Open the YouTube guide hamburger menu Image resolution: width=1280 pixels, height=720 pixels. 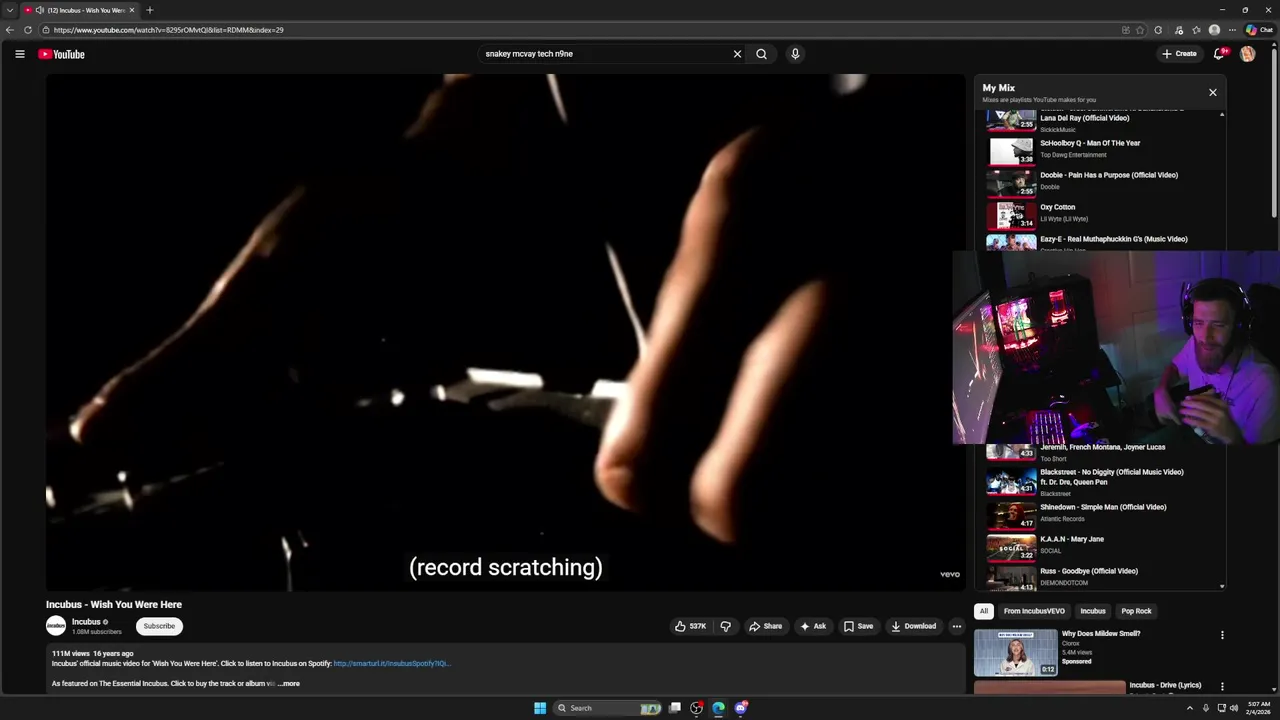pos(19,54)
